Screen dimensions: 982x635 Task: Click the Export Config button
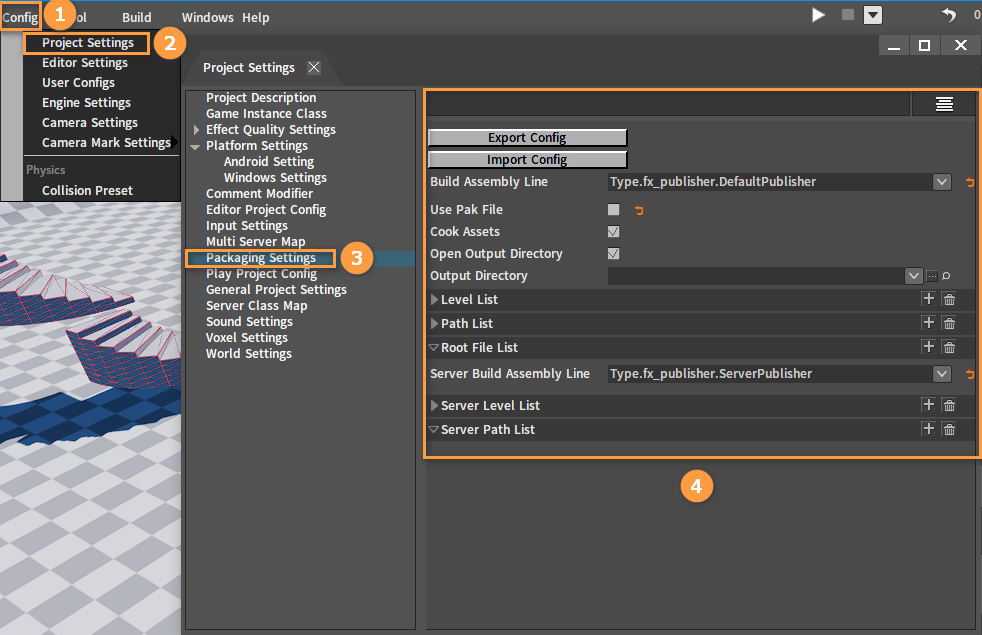[x=527, y=138]
